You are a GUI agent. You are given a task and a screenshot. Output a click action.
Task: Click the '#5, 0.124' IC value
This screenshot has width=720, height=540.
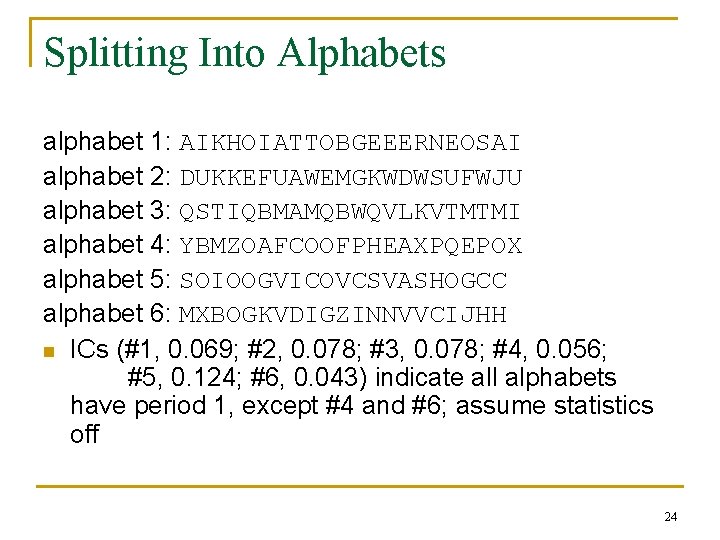pyautogui.click(x=181, y=378)
